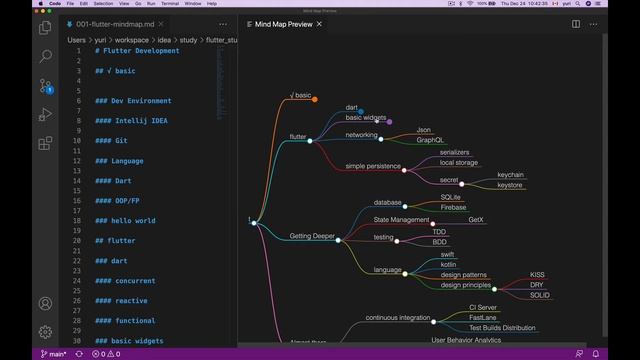The width and height of the screenshot is (640, 360).
Task: Open Spotlight search in the menu bar
Action: (578, 4)
